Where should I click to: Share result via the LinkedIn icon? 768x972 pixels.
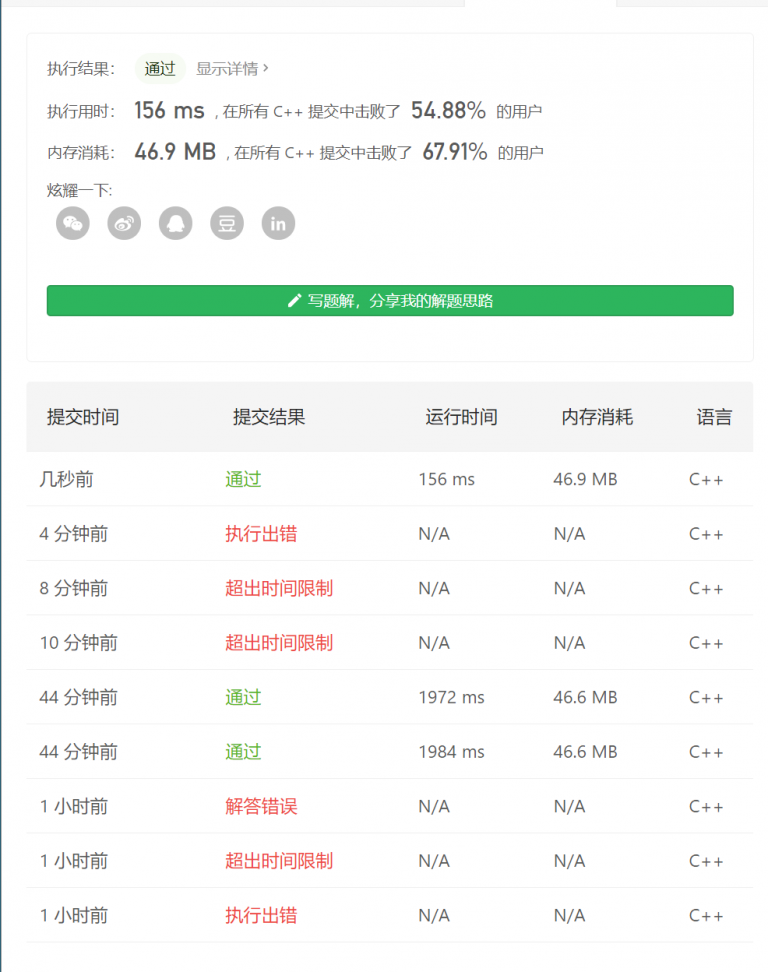pyautogui.click(x=278, y=223)
